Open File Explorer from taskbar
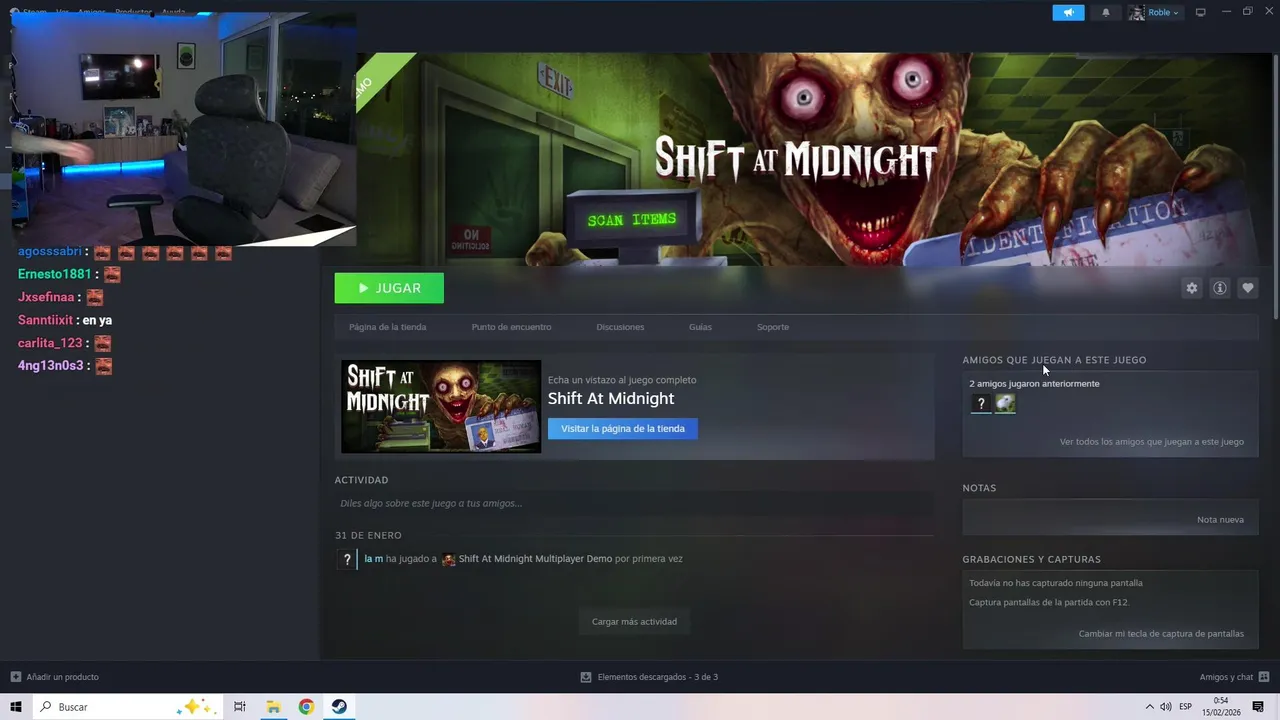1280x720 pixels. coord(273,707)
